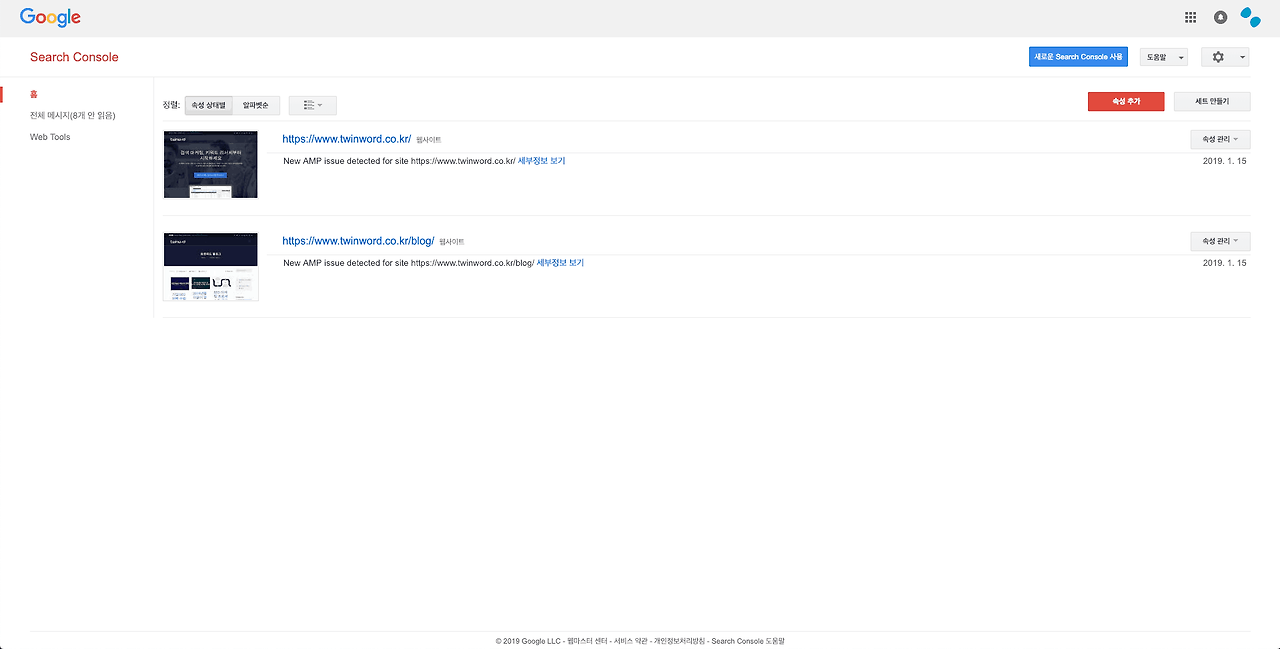The image size is (1280, 649).
Task: Open the settings gear menu
Action: point(1216,57)
